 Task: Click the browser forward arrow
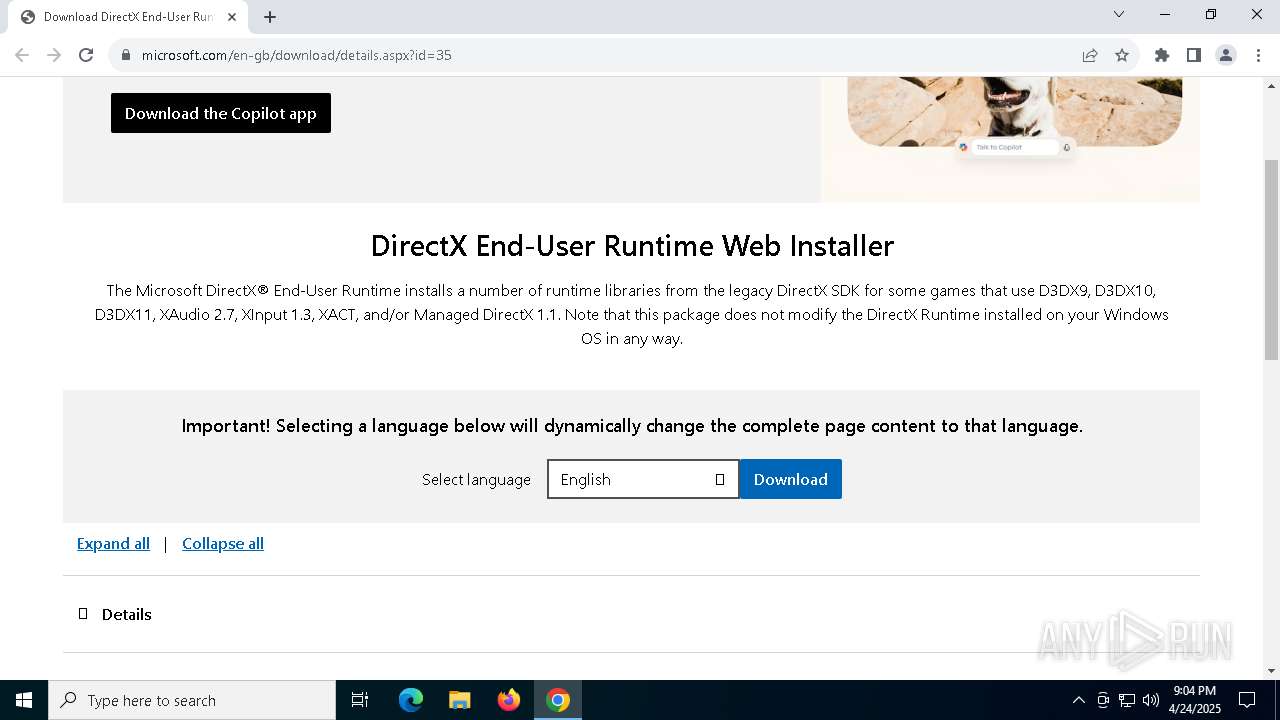pyautogui.click(x=54, y=55)
